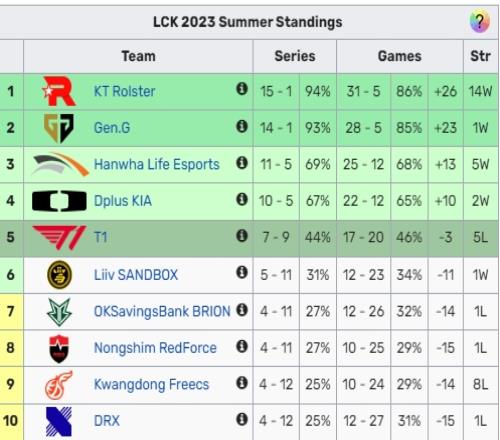Click the KT Rolster info icon

point(242,89)
